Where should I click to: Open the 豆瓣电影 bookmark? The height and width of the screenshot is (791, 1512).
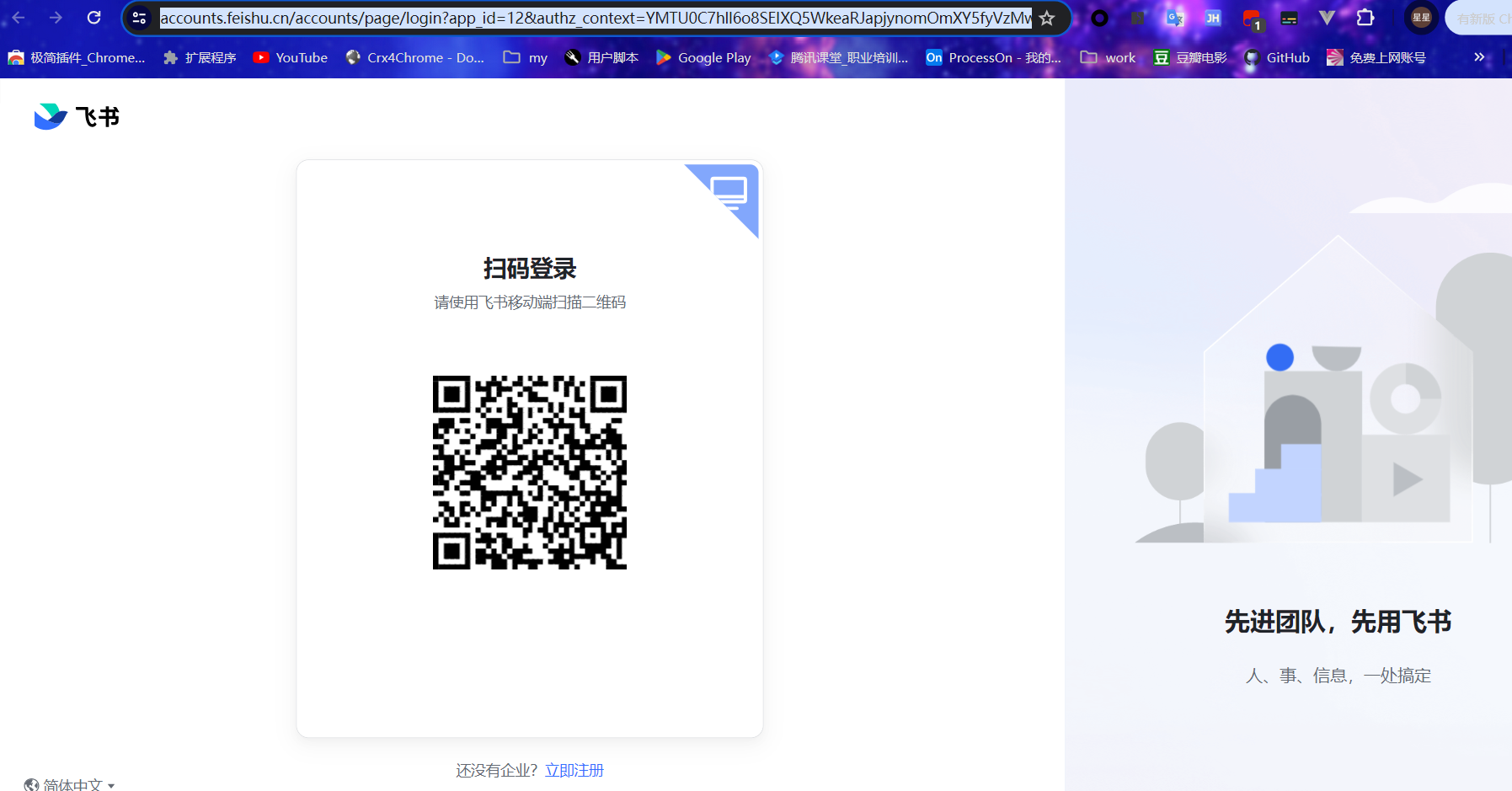(1190, 57)
